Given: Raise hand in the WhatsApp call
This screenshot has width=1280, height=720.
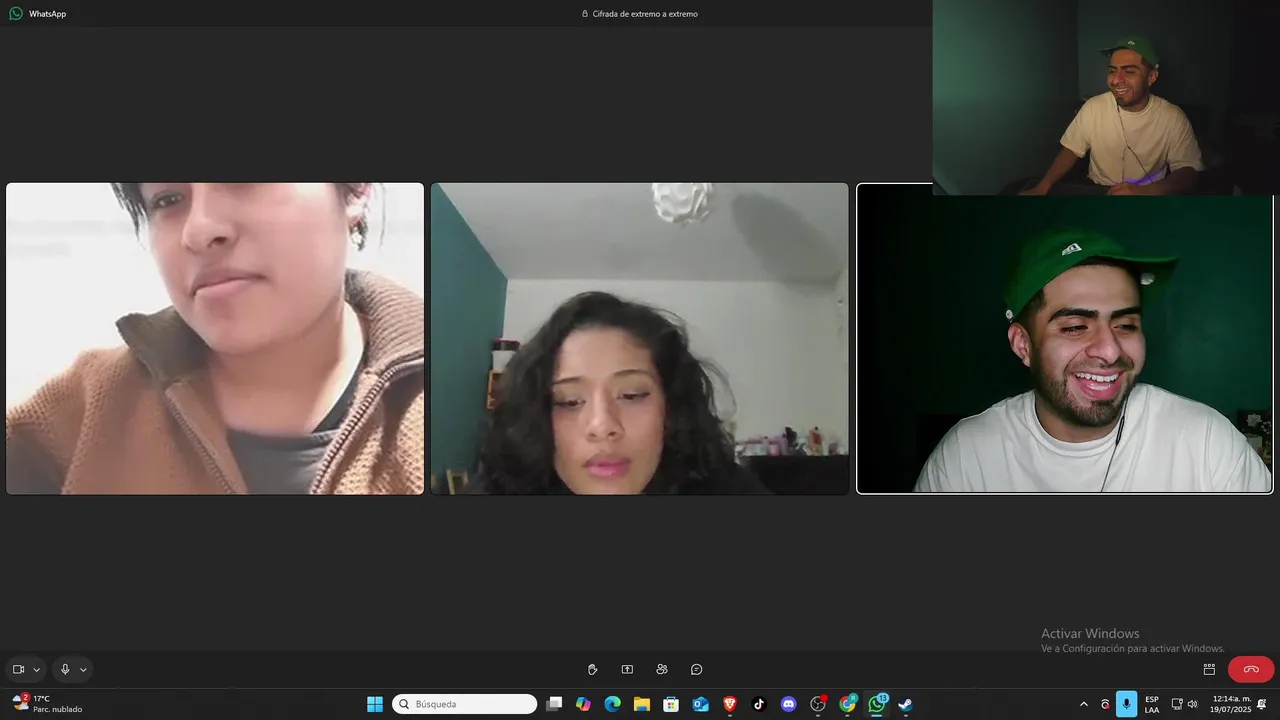Looking at the screenshot, I should (x=592, y=669).
